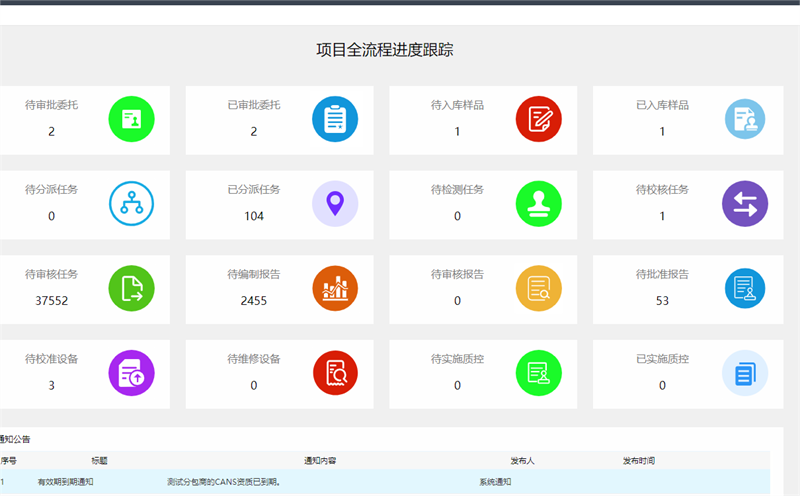The height and width of the screenshot is (496, 800).
Task: Click the 标题 column header
Action: pyautogui.click(x=99, y=461)
